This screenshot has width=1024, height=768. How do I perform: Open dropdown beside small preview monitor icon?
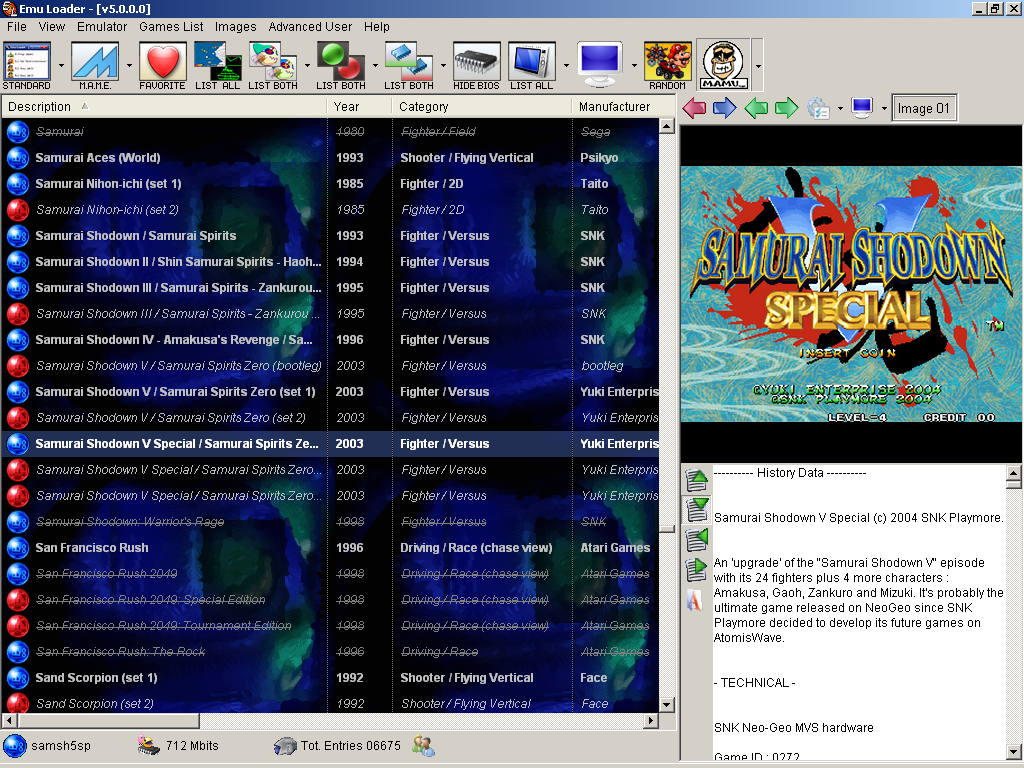(884, 108)
